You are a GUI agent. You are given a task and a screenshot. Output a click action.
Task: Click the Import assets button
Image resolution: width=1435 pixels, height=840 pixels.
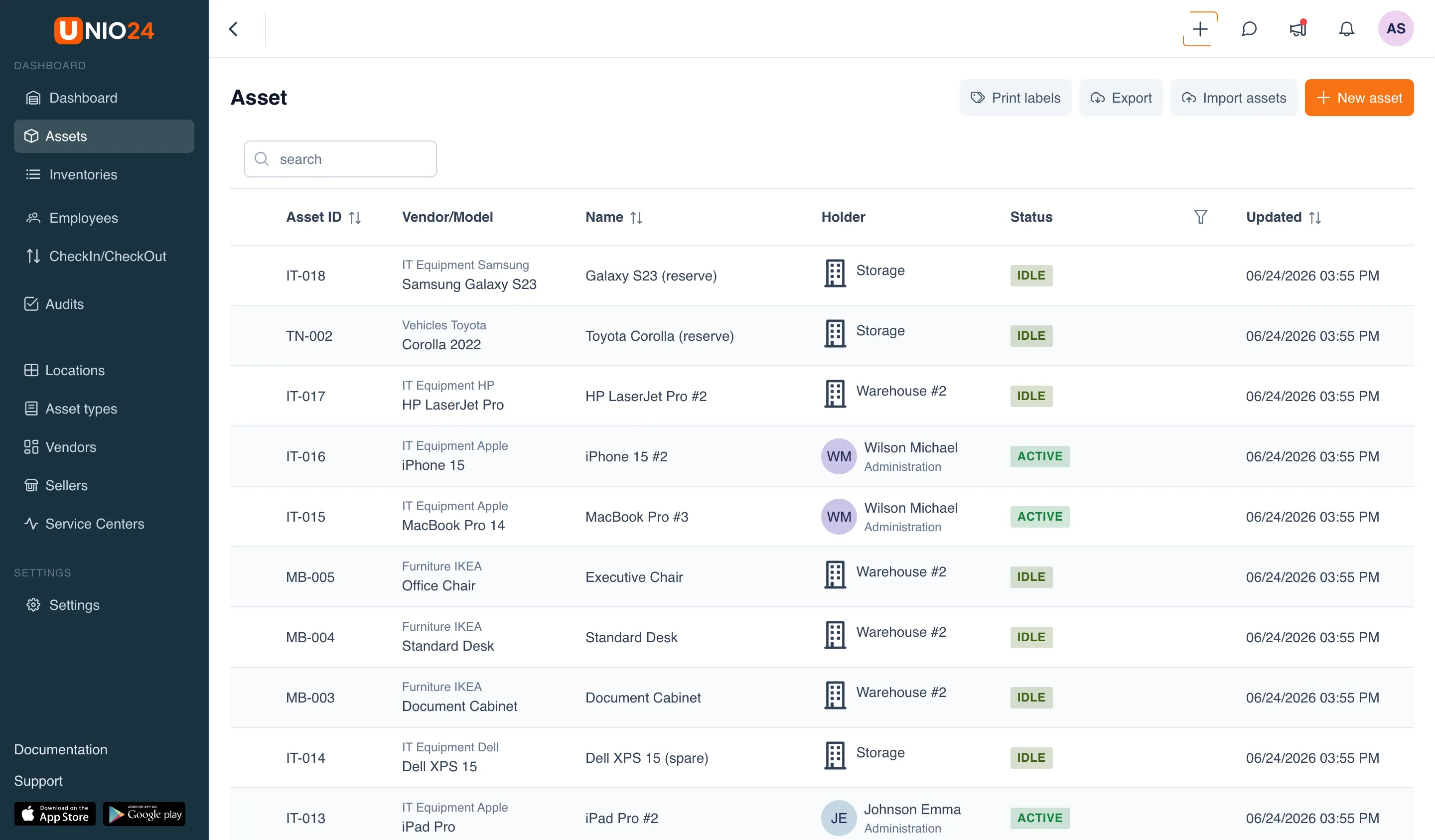pyautogui.click(x=1233, y=98)
